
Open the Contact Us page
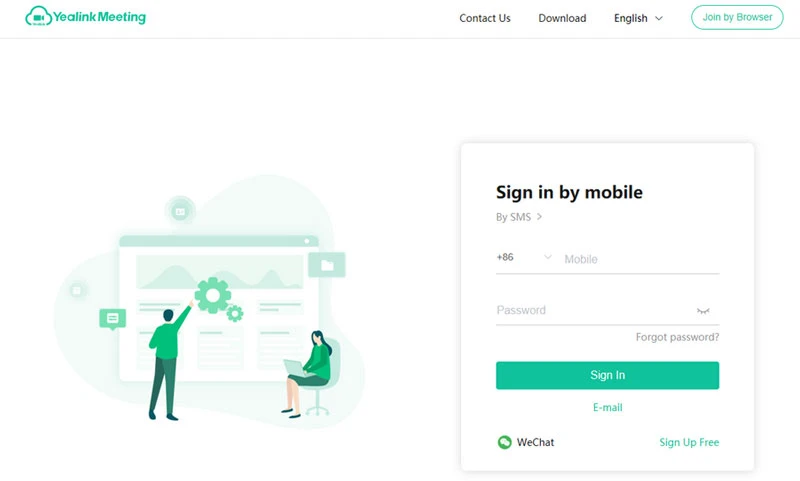[x=485, y=18]
